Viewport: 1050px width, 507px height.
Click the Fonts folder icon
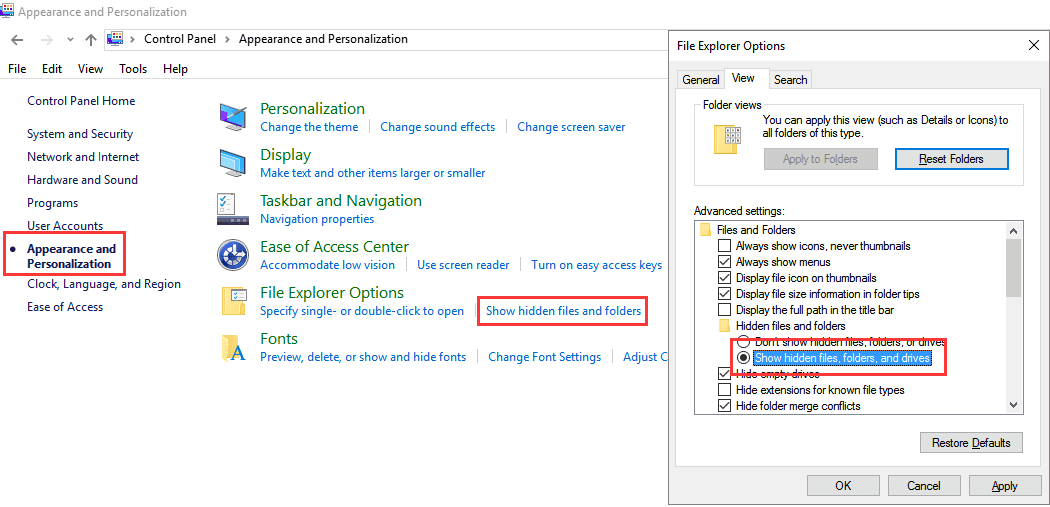point(233,347)
